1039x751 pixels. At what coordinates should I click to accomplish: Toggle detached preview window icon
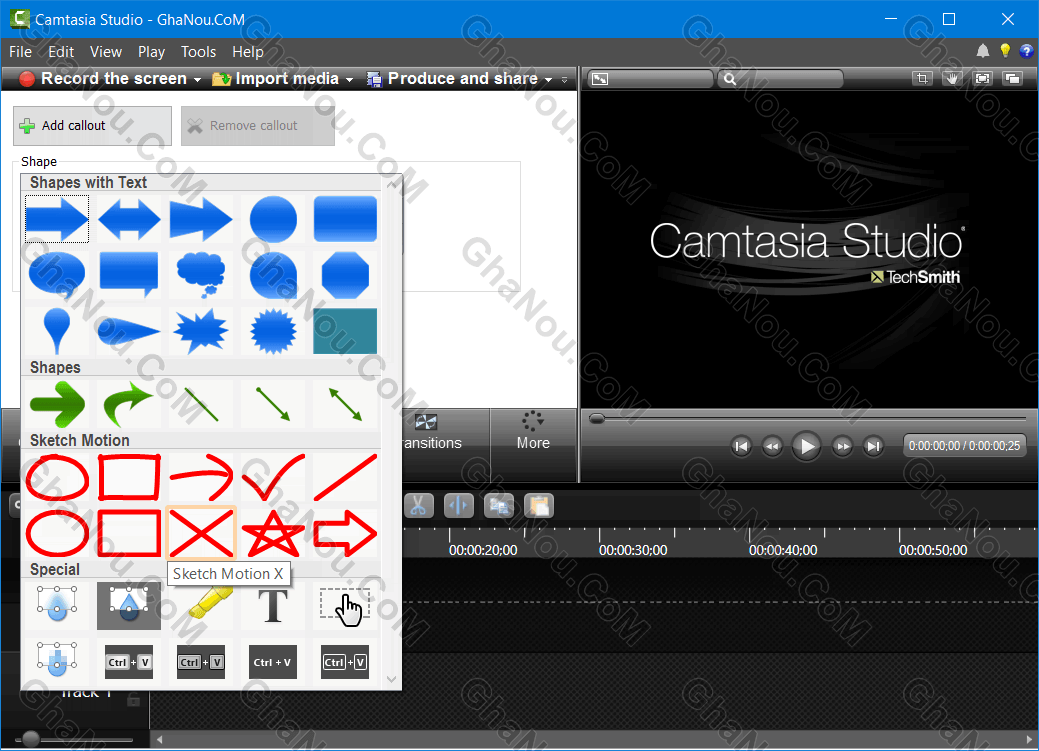click(1013, 79)
